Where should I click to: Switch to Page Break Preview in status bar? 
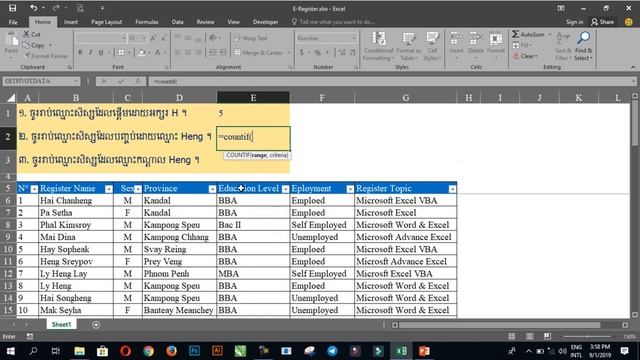(547, 336)
